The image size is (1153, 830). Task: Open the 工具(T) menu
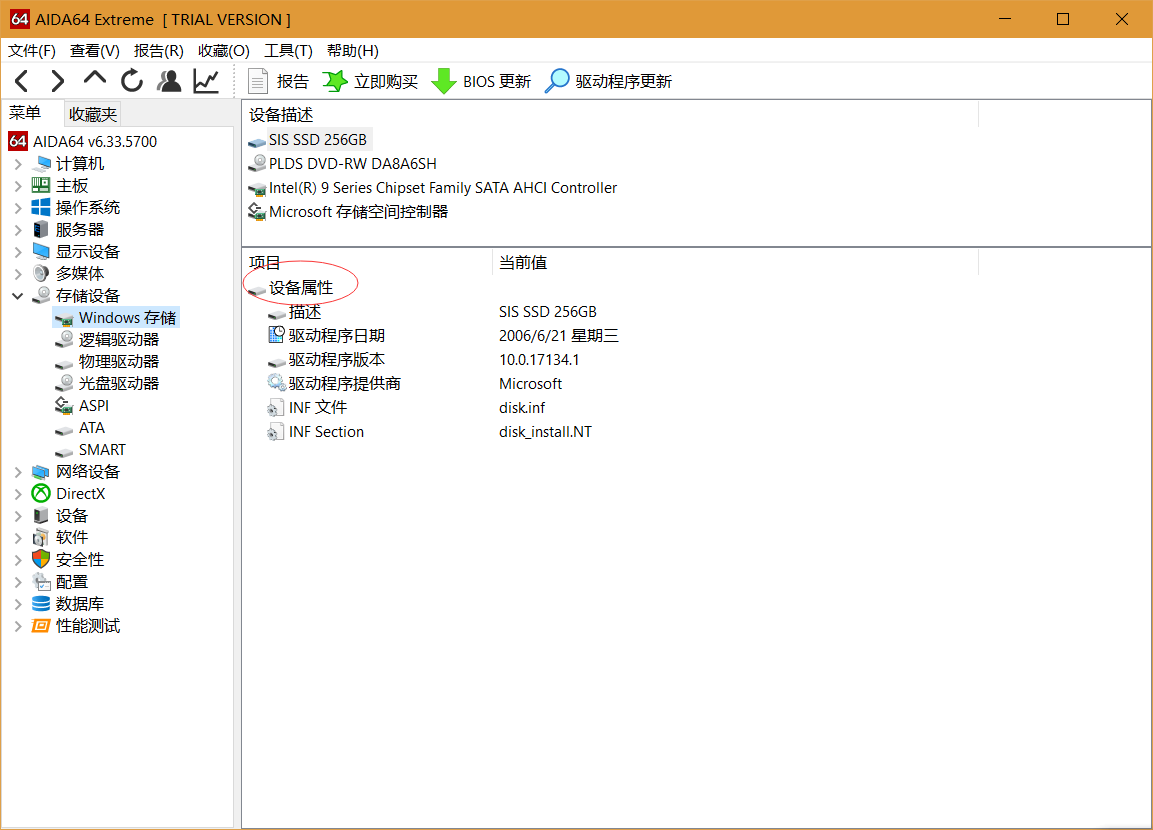(288, 51)
